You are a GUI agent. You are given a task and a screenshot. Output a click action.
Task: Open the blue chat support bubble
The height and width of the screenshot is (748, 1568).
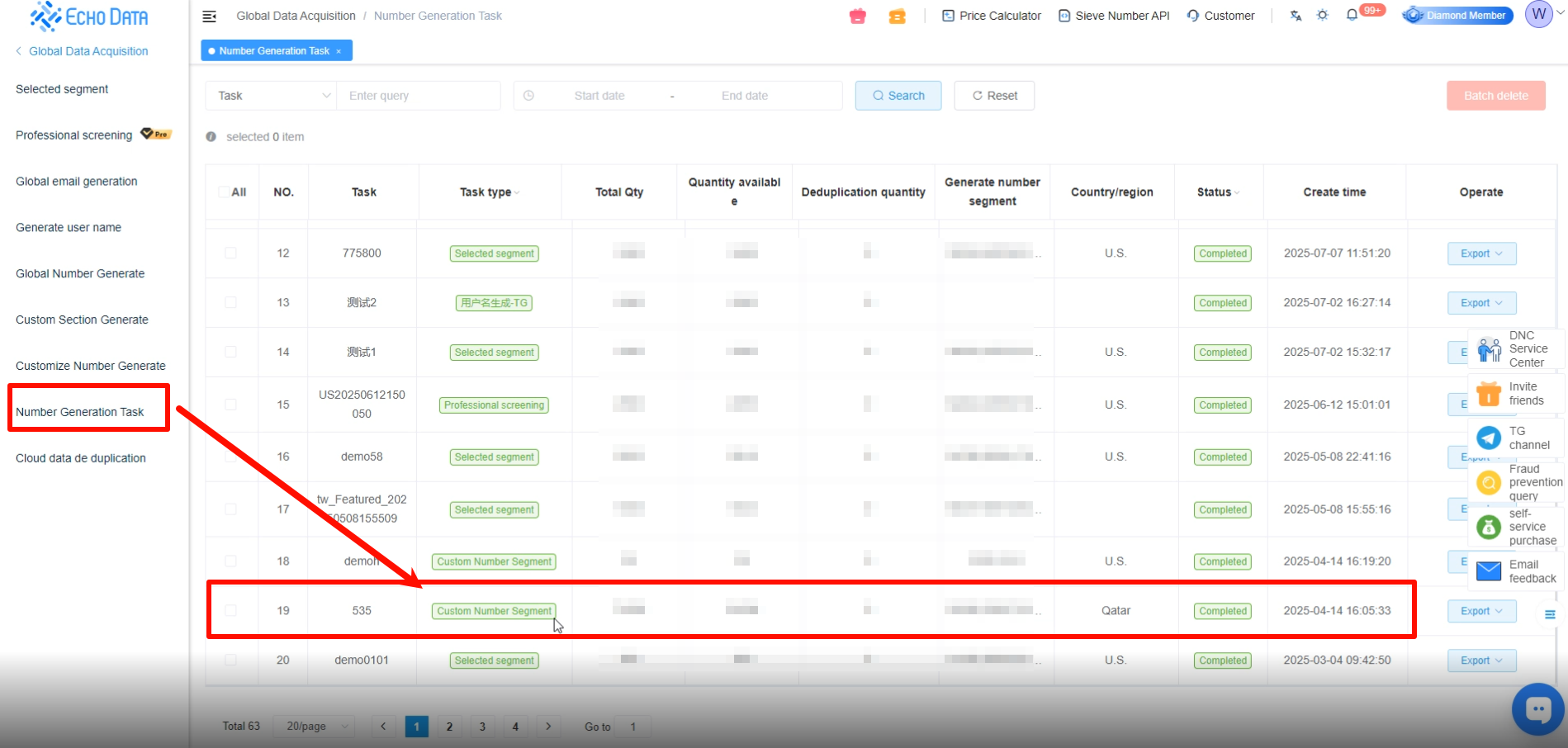point(1537,708)
